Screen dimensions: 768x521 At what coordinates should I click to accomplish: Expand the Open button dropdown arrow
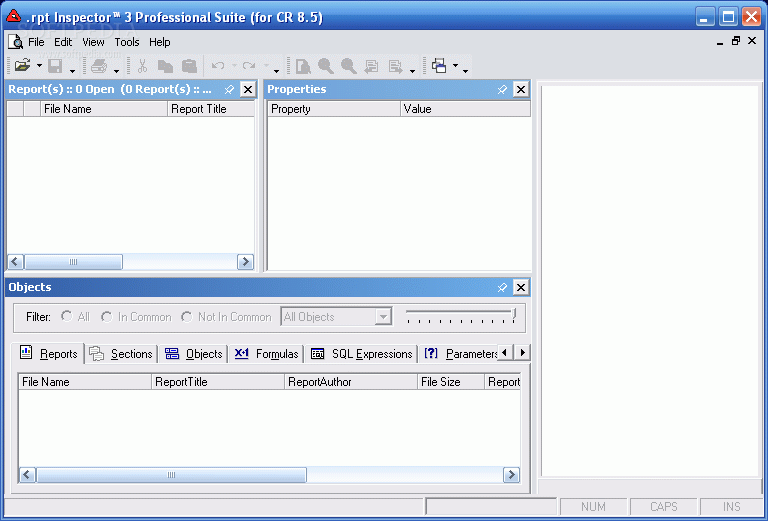point(39,65)
